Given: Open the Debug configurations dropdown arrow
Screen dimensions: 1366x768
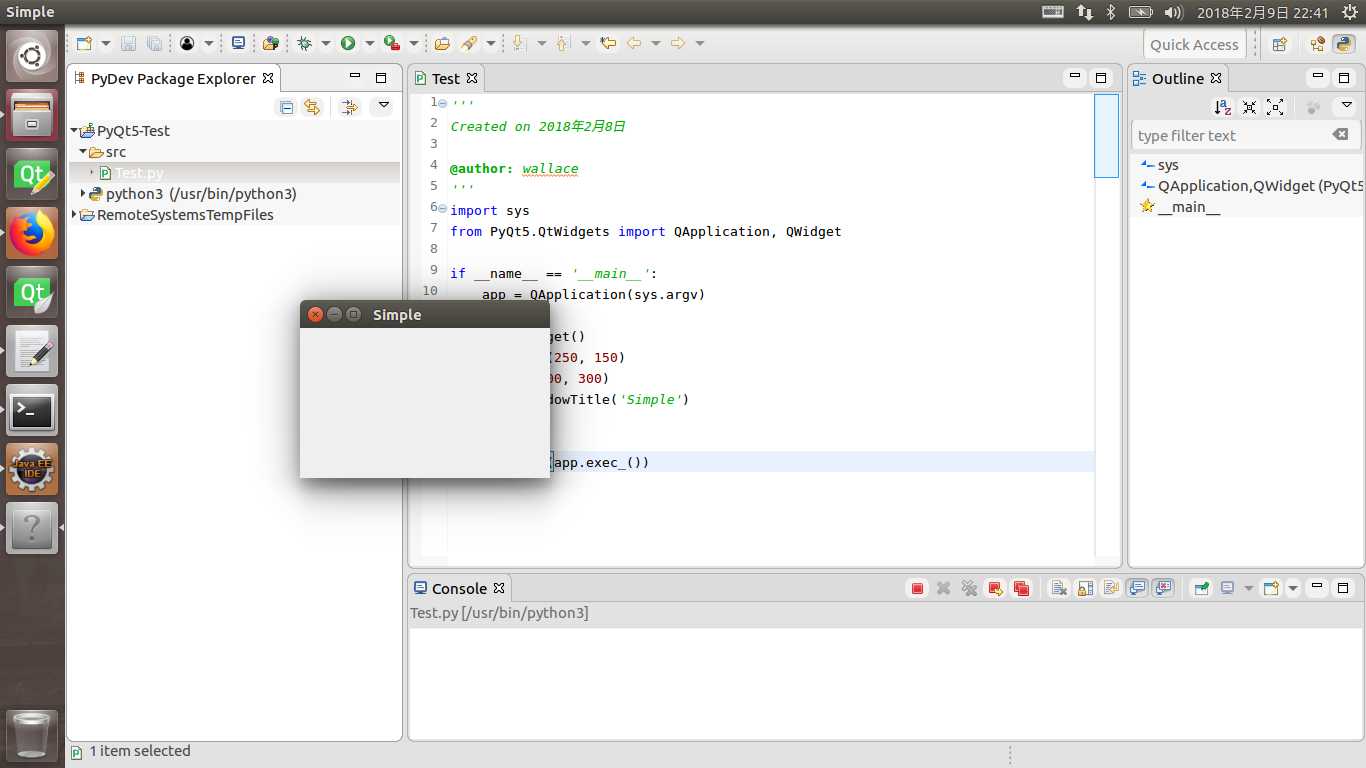Looking at the screenshot, I should point(325,43).
